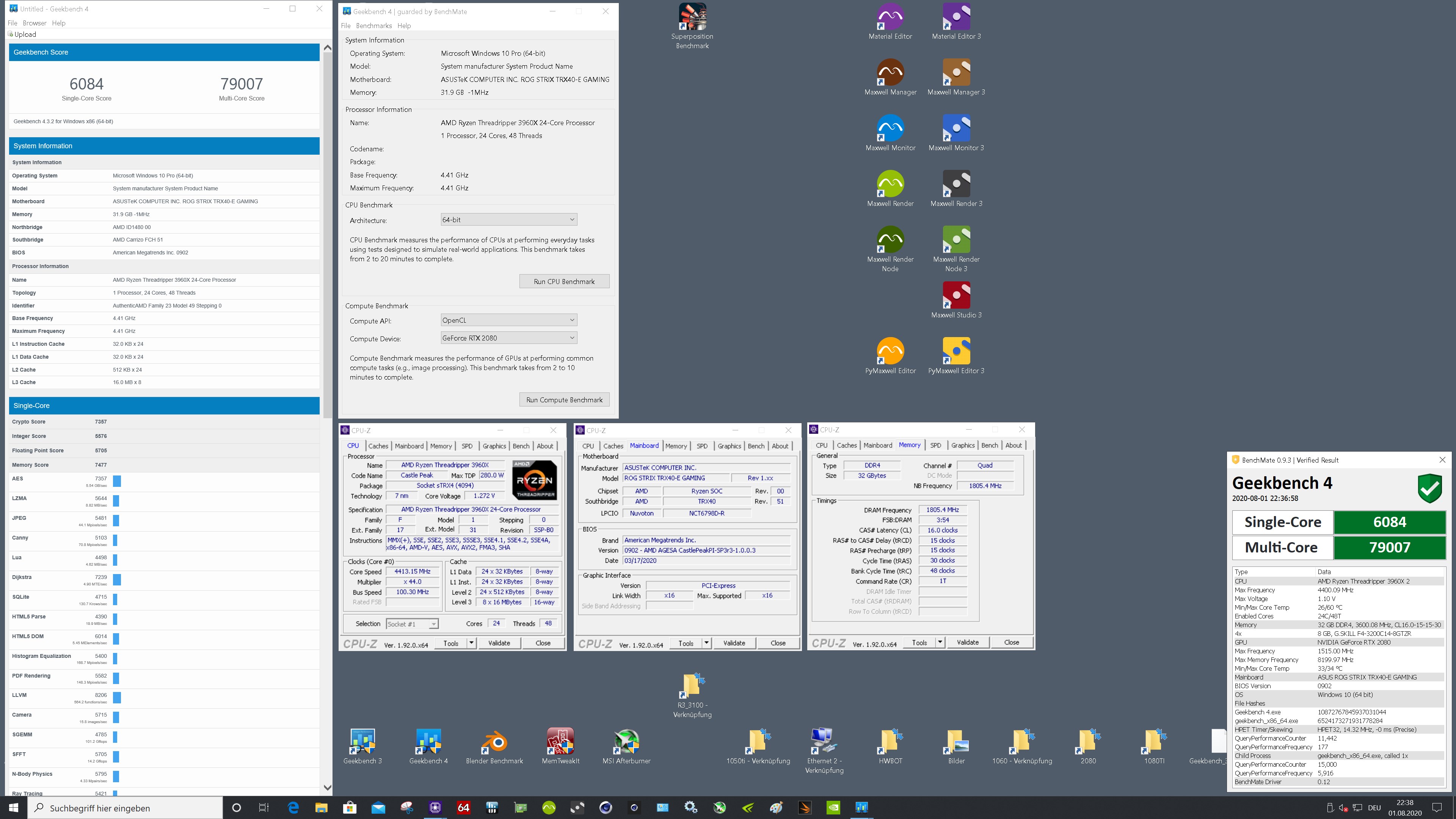1456x819 pixels.
Task: Expand Tools arrow in CPU-Z Mainboard window
Action: [706, 643]
